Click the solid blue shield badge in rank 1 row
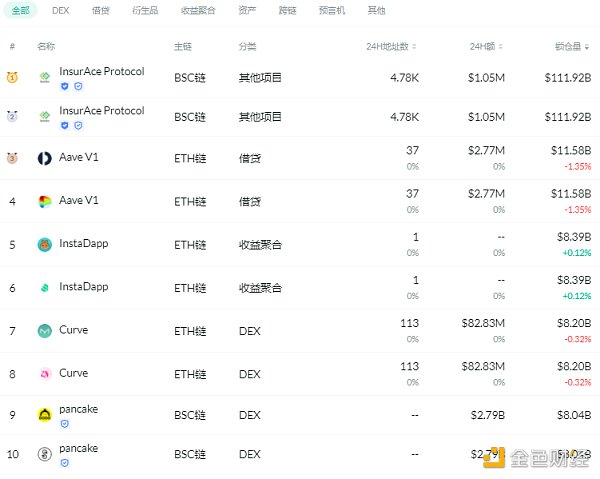The width and height of the screenshot is (600, 479). point(65,86)
